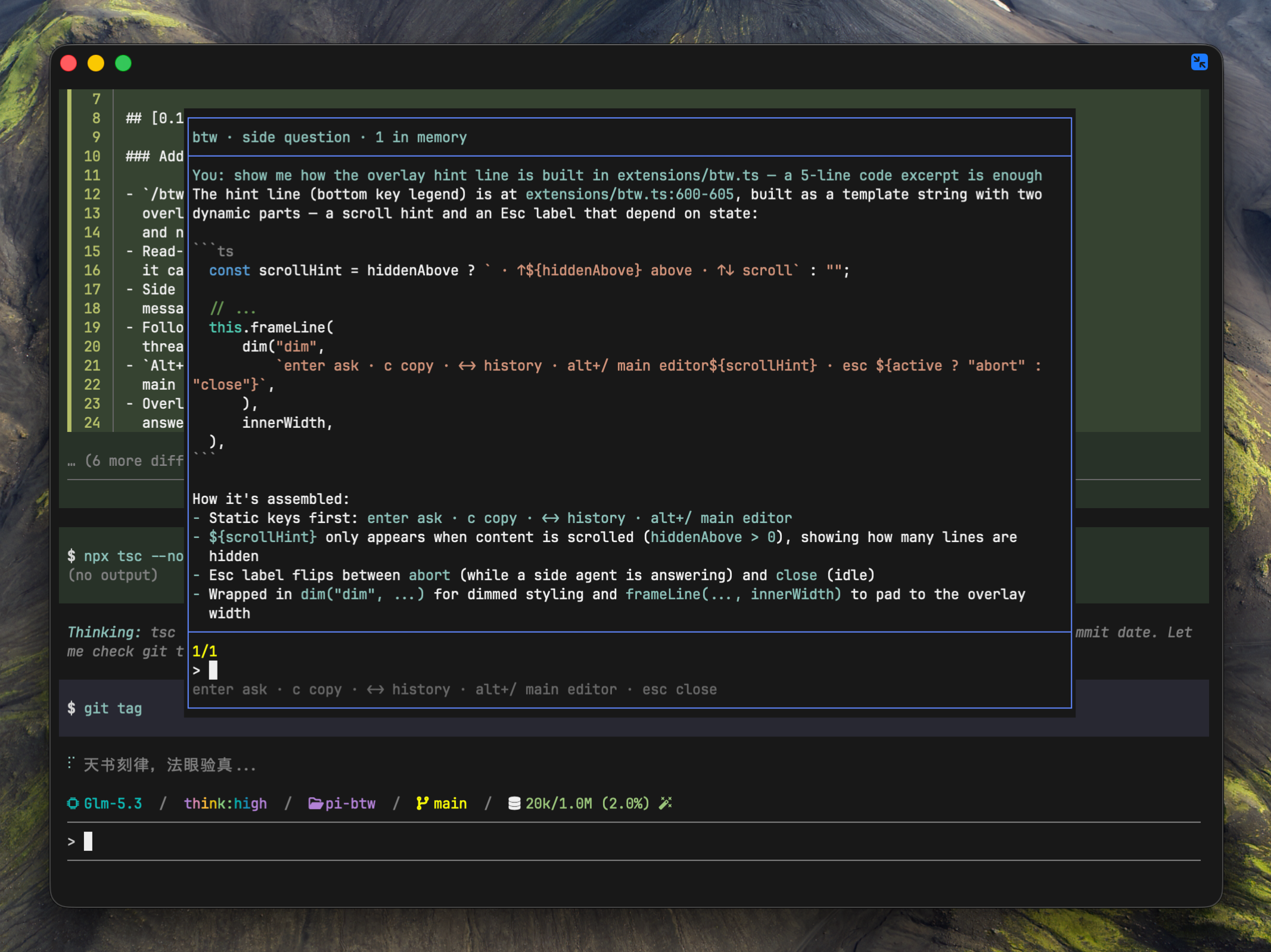Click the 'Thinking: tsc' italic text
Viewport: 1271px width, 952px height.
point(121,632)
